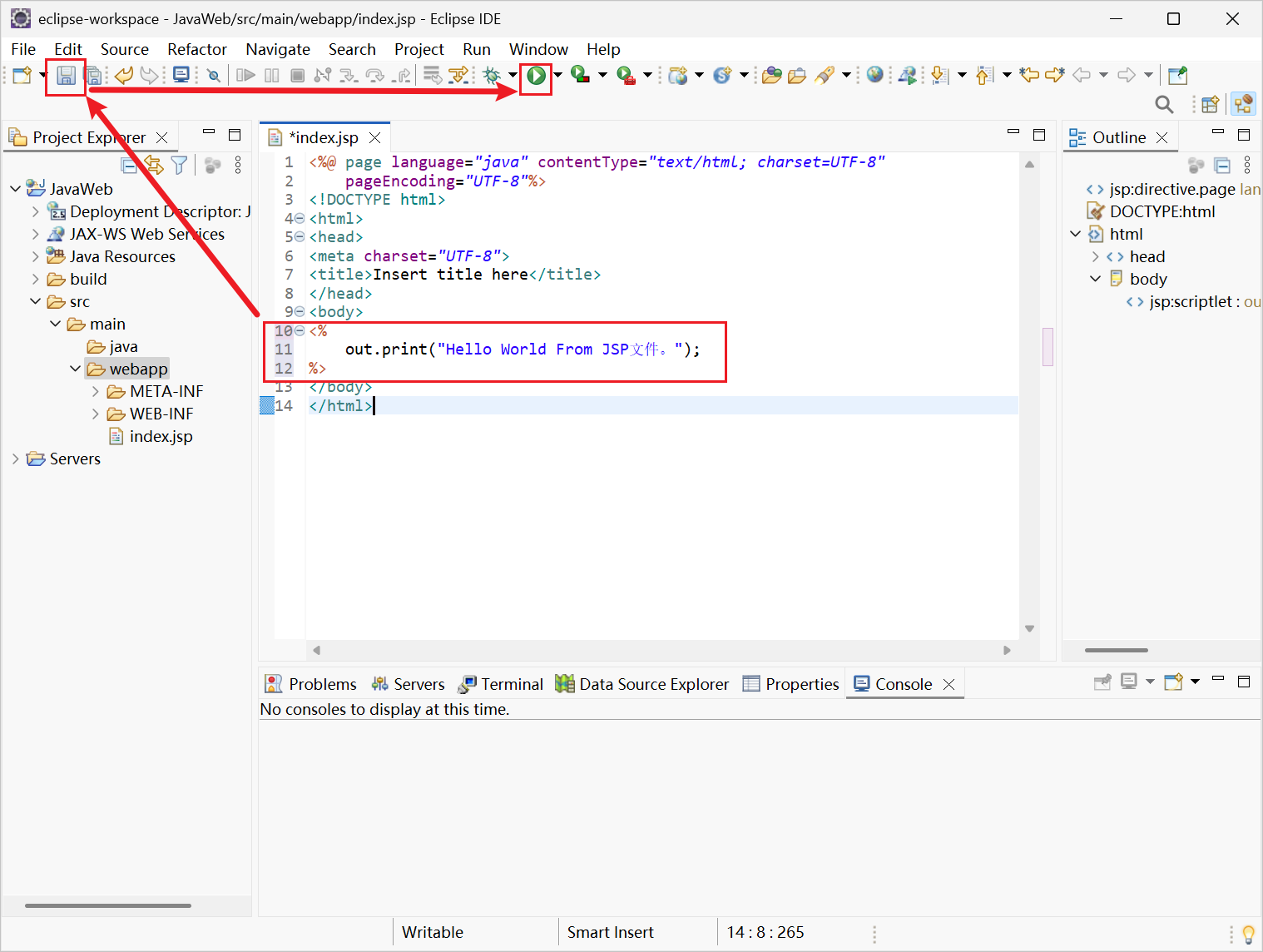Close the Console view tab
The width and height of the screenshot is (1263, 952).
(x=948, y=684)
